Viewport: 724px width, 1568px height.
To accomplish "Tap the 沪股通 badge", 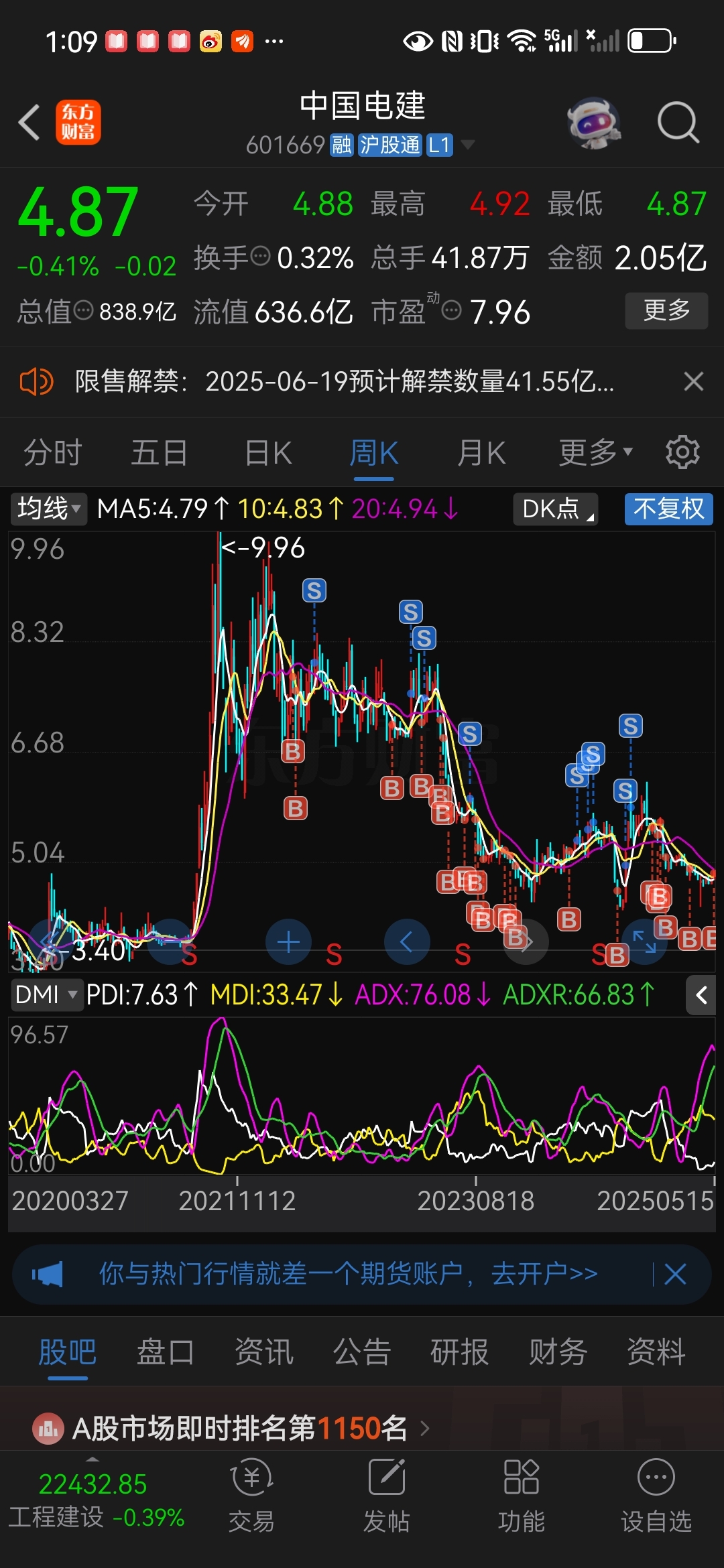I will pos(389,145).
